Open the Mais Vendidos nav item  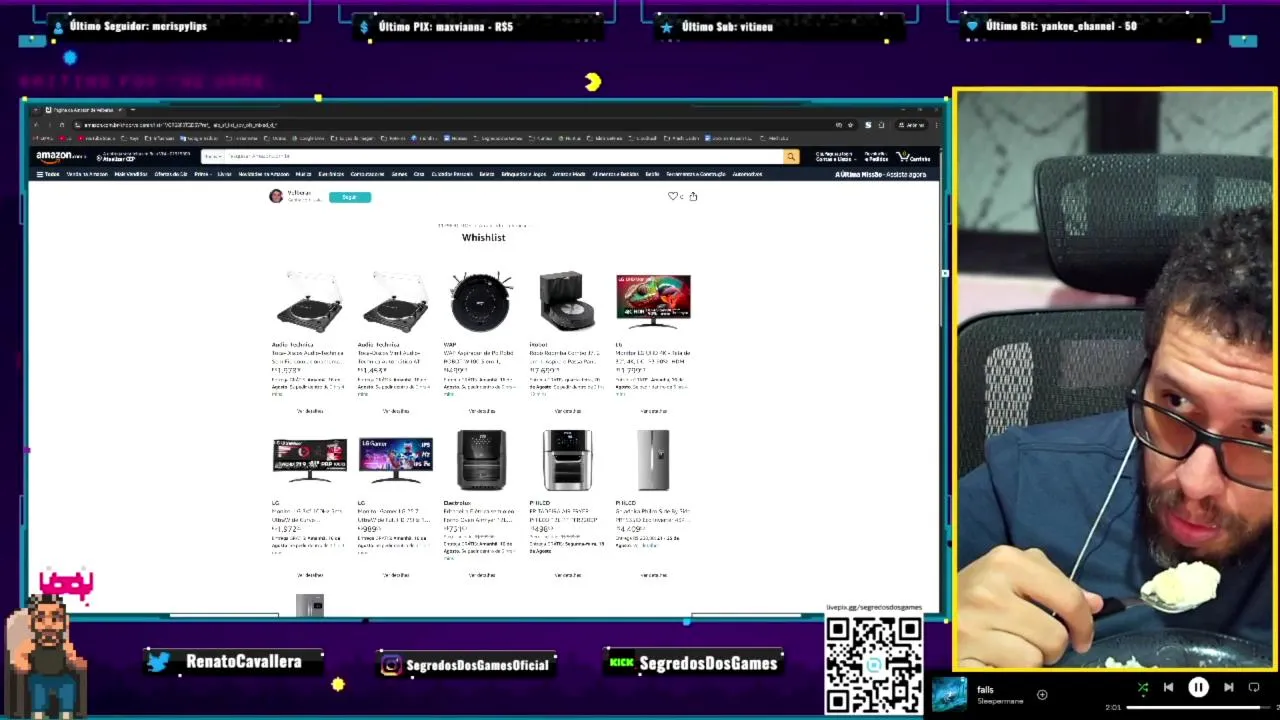pos(130,174)
